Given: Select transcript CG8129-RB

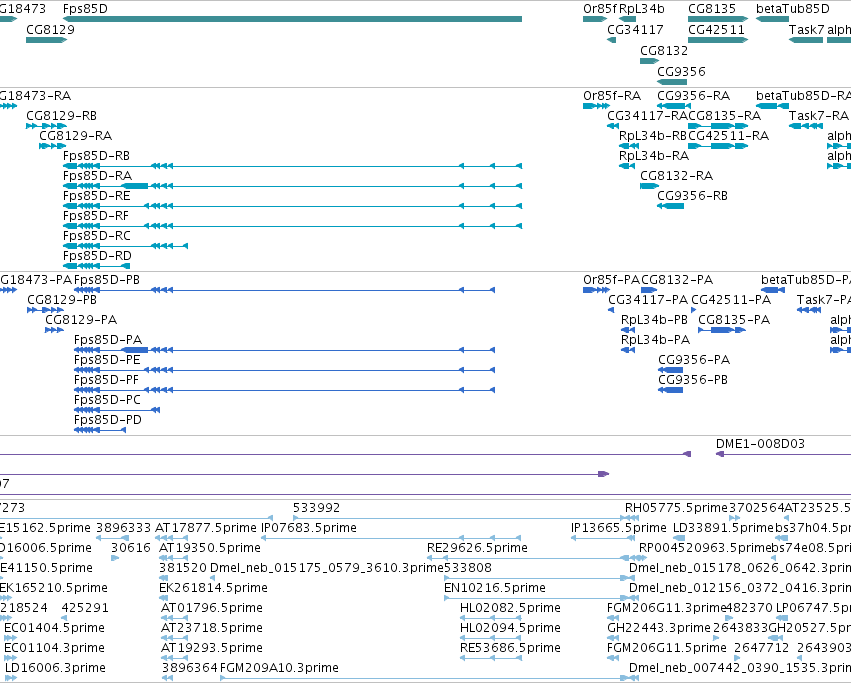Looking at the screenshot, I should (x=61, y=116).
